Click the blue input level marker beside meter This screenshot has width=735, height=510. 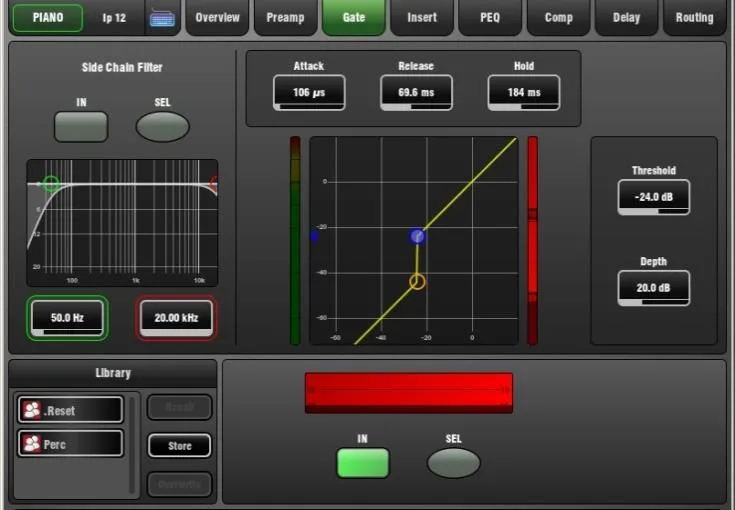point(314,237)
